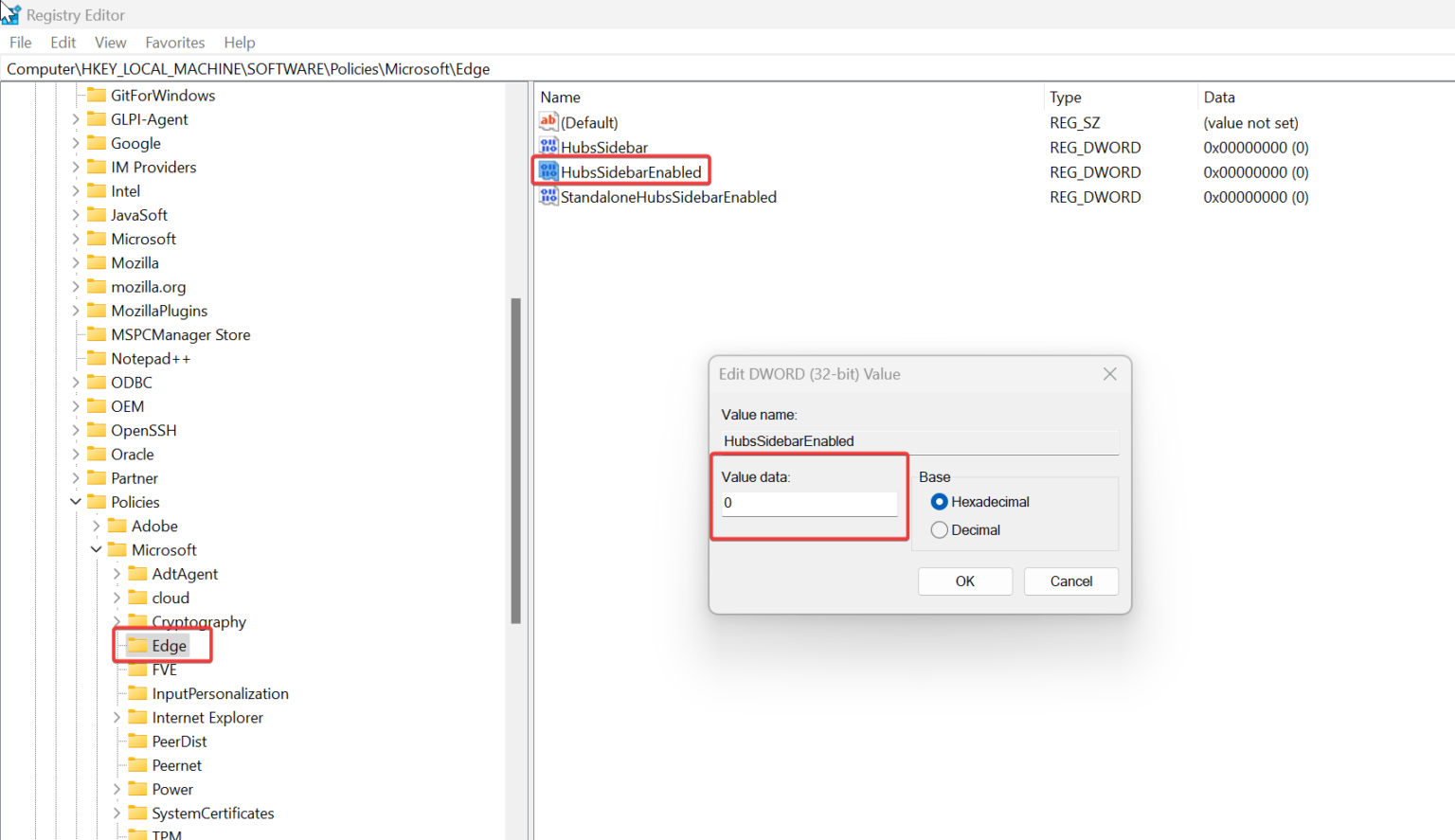The image size is (1455, 840).
Task: Click the REG_DWORD icon beside HubsSidebarEnabled
Action: click(x=548, y=171)
